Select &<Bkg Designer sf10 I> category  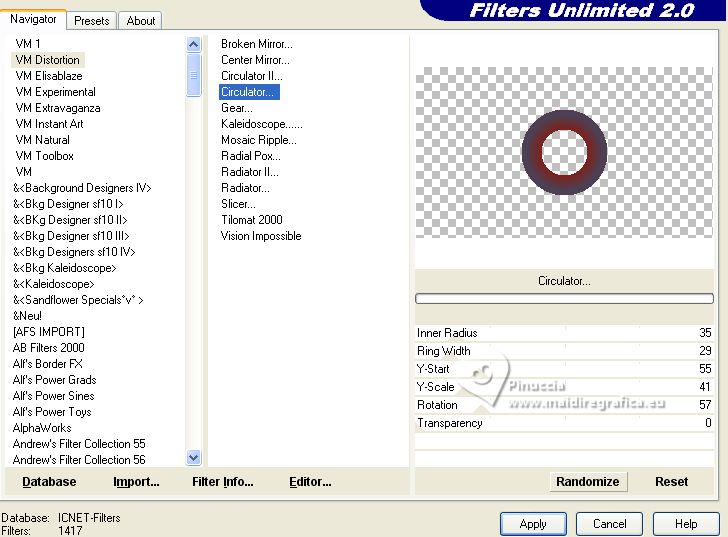68,204
